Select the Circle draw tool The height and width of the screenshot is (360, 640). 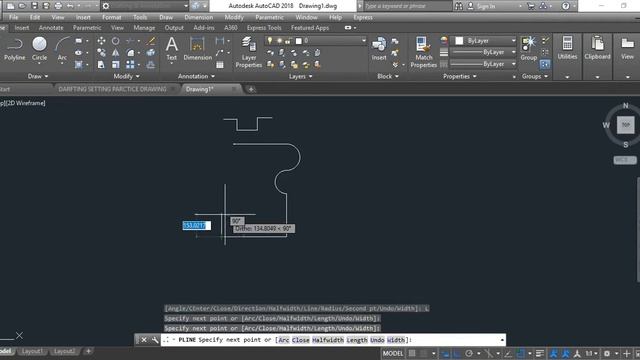point(39,49)
